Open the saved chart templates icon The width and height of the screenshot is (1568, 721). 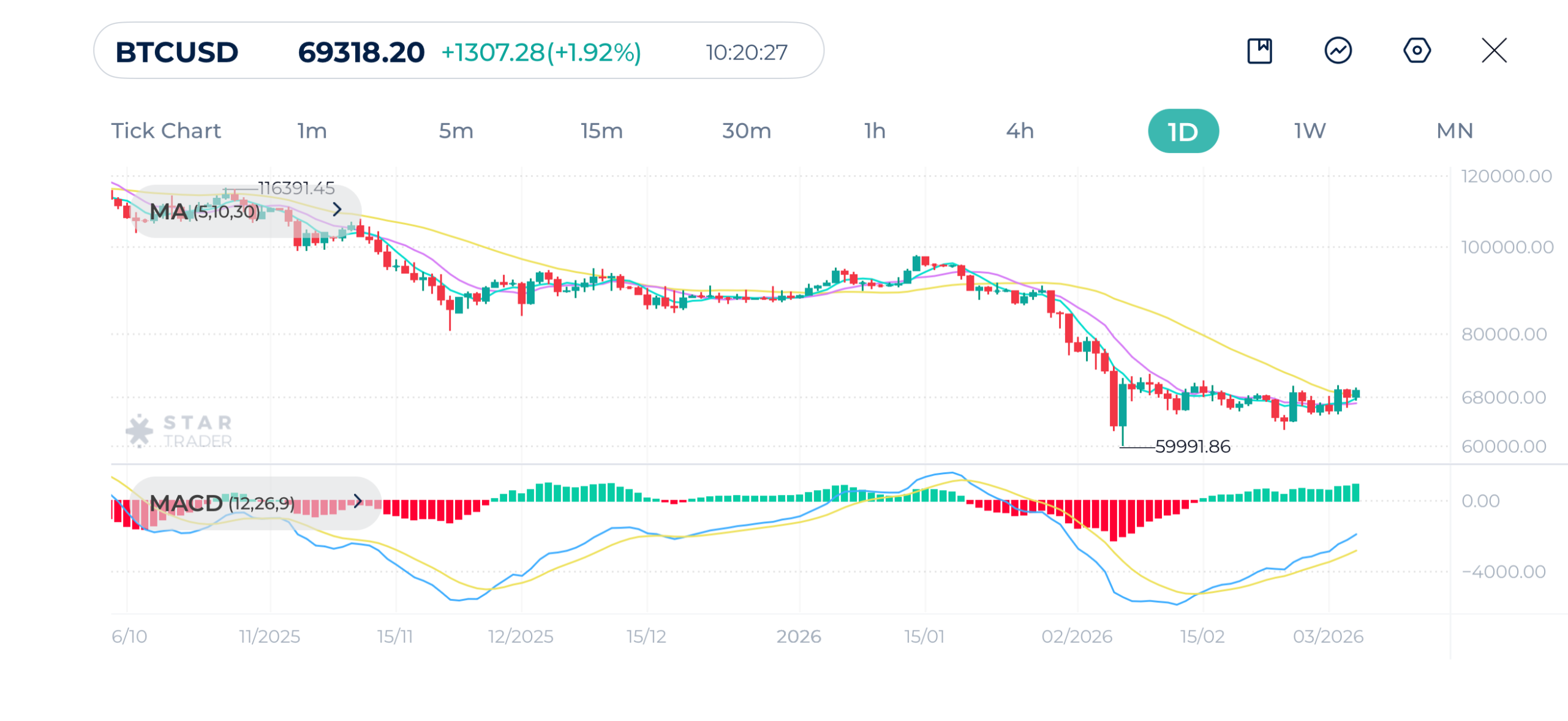[x=1259, y=51]
